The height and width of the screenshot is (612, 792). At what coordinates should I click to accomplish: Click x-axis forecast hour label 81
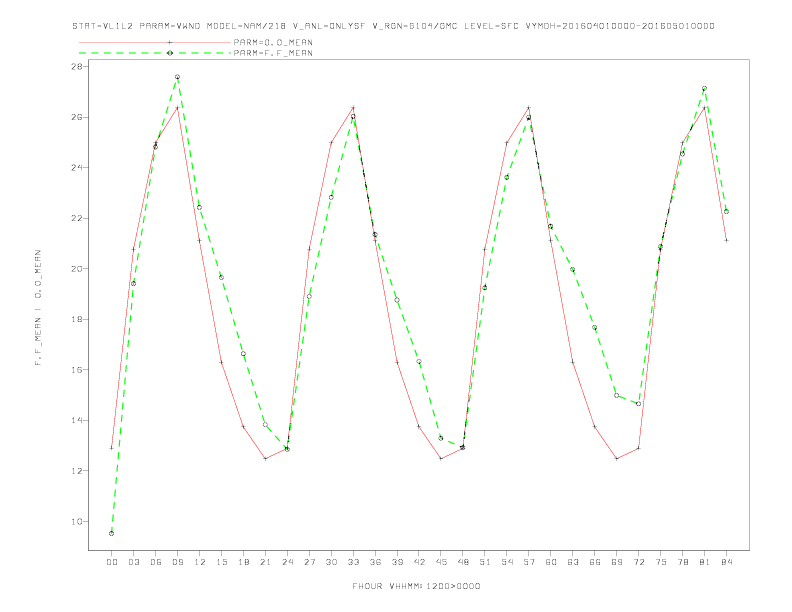(705, 562)
